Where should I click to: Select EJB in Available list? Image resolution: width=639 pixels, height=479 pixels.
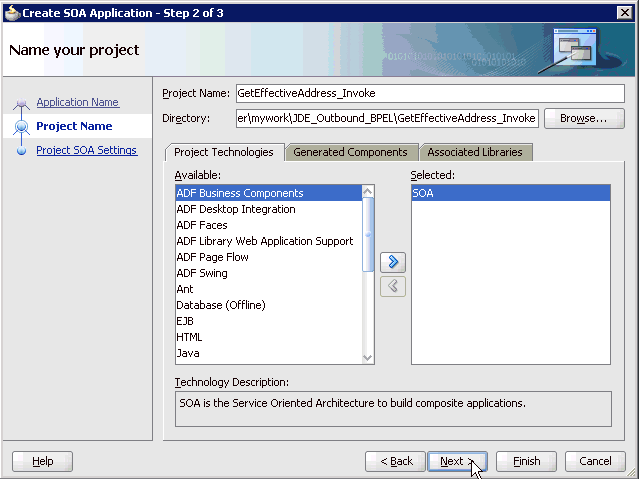[x=269, y=321]
